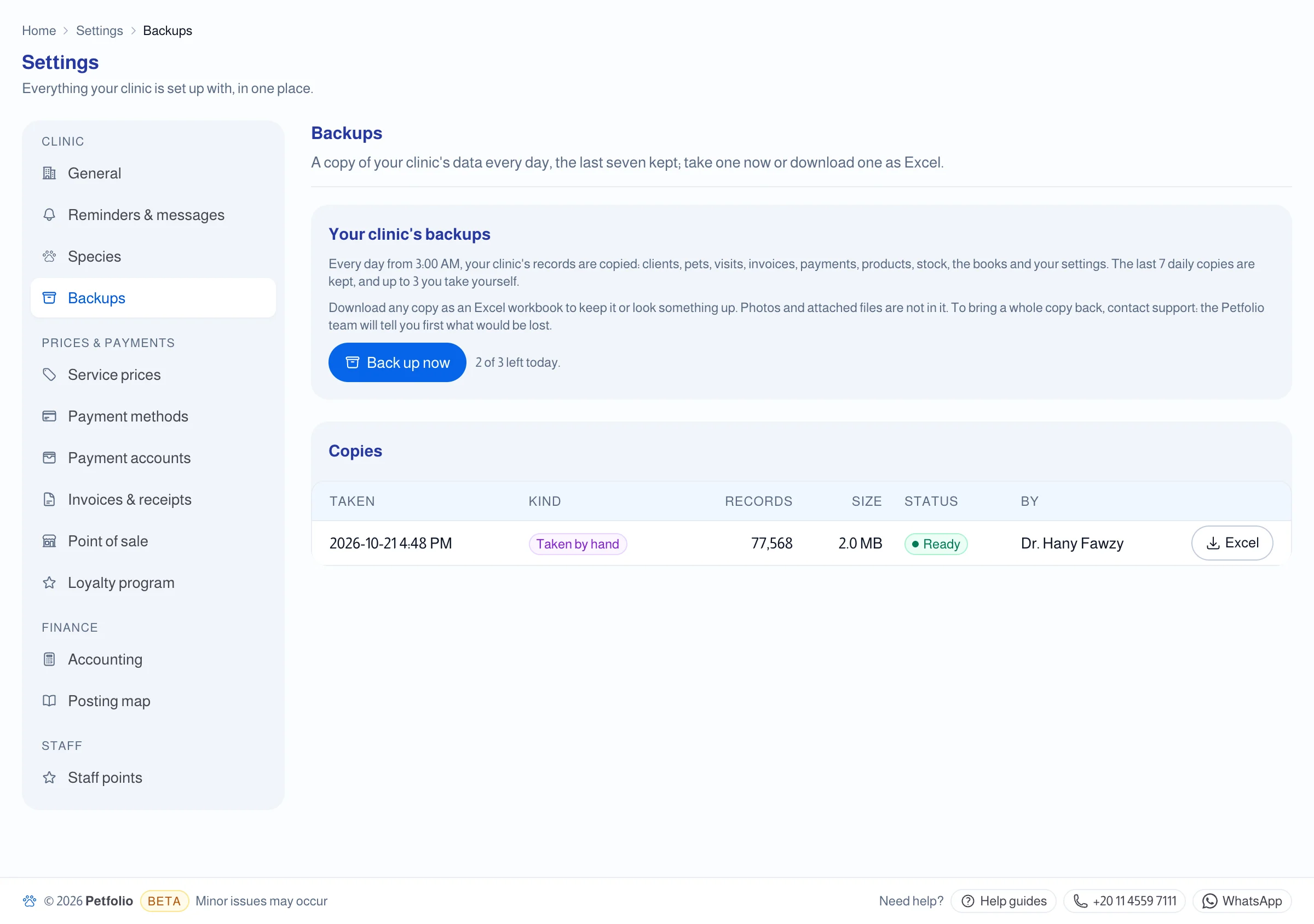The width and height of the screenshot is (1314, 924).
Task: Click the RECORDS column header
Action: [758, 501]
